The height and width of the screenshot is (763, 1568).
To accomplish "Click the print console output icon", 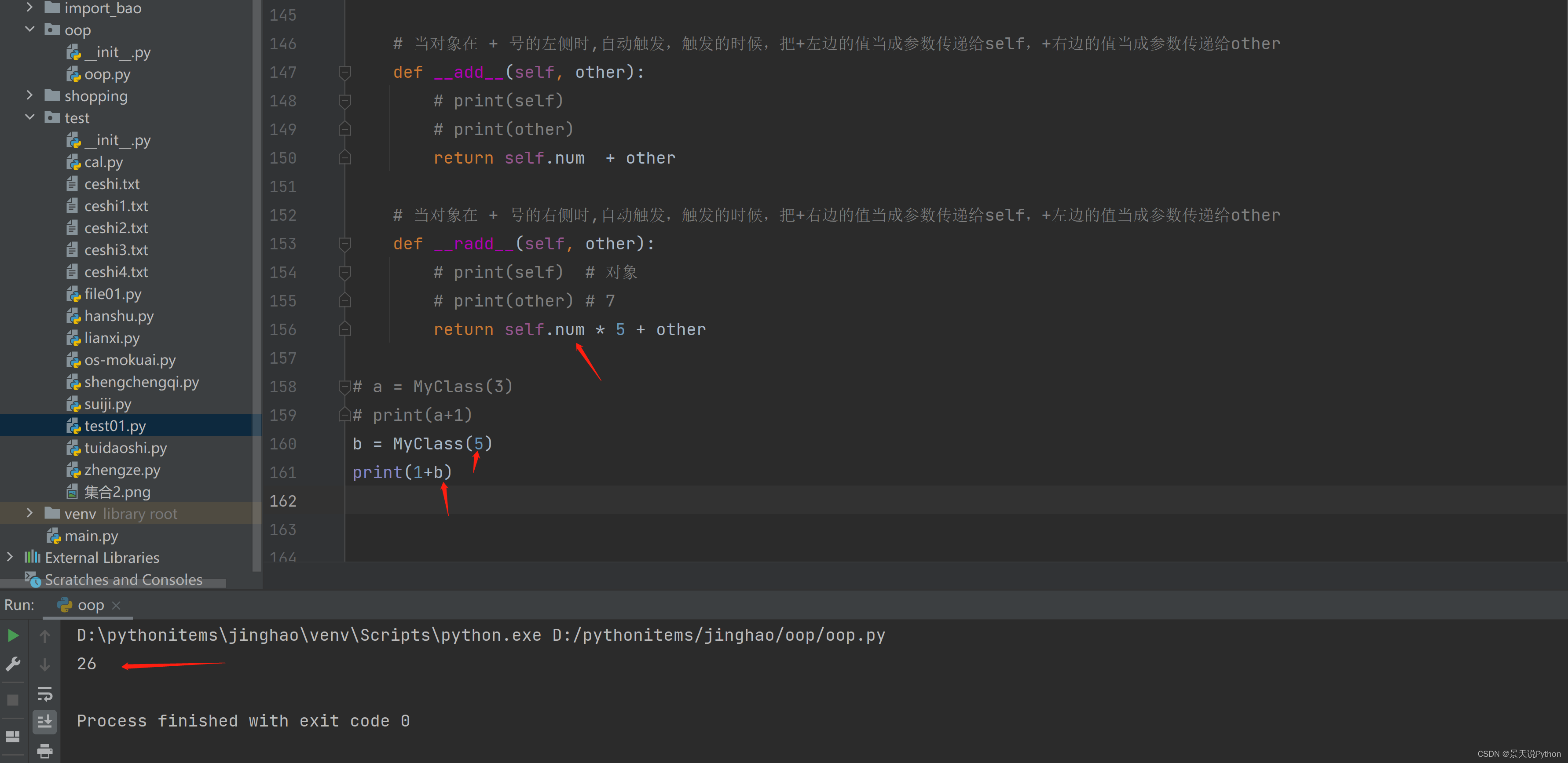I will coord(45,751).
